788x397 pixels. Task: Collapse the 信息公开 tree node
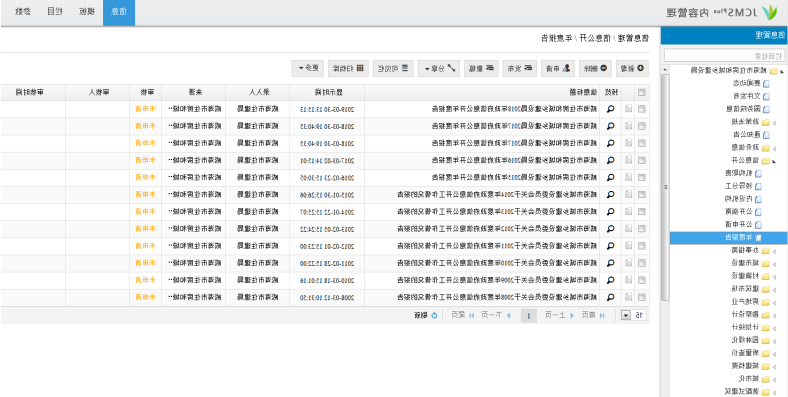coord(774,161)
